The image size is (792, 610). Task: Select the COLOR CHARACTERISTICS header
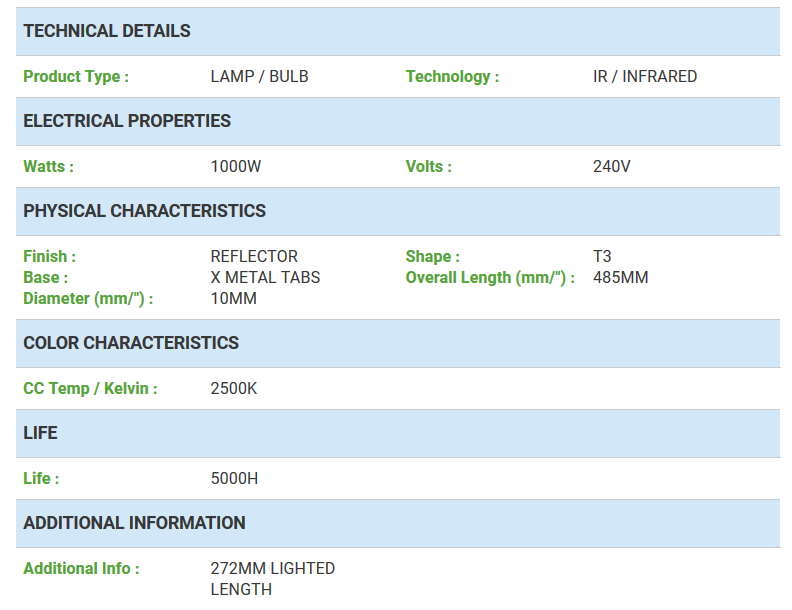[x=398, y=343]
